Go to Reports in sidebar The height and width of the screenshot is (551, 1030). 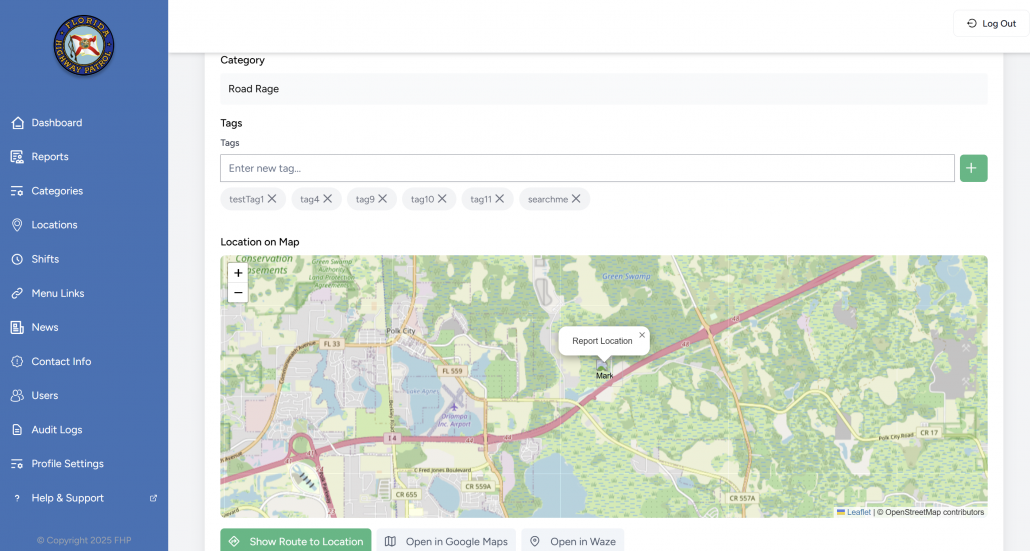pos(50,157)
